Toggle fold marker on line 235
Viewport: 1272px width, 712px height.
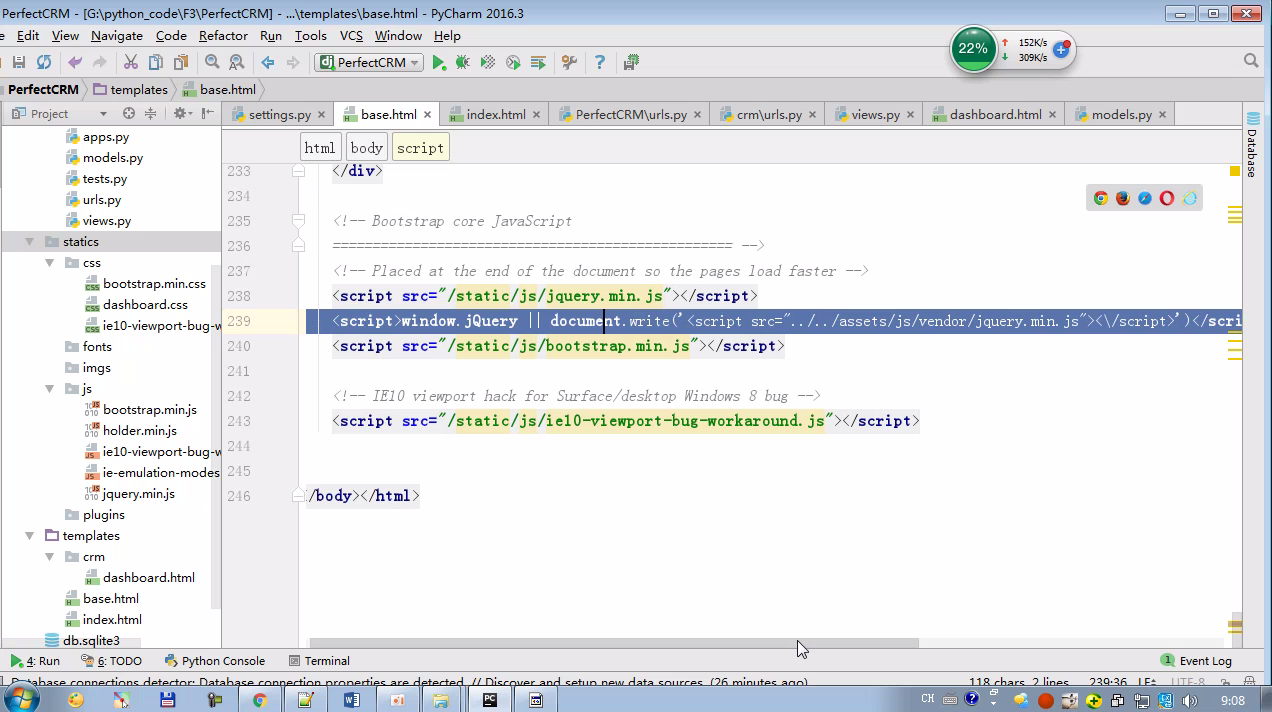pyautogui.click(x=298, y=221)
